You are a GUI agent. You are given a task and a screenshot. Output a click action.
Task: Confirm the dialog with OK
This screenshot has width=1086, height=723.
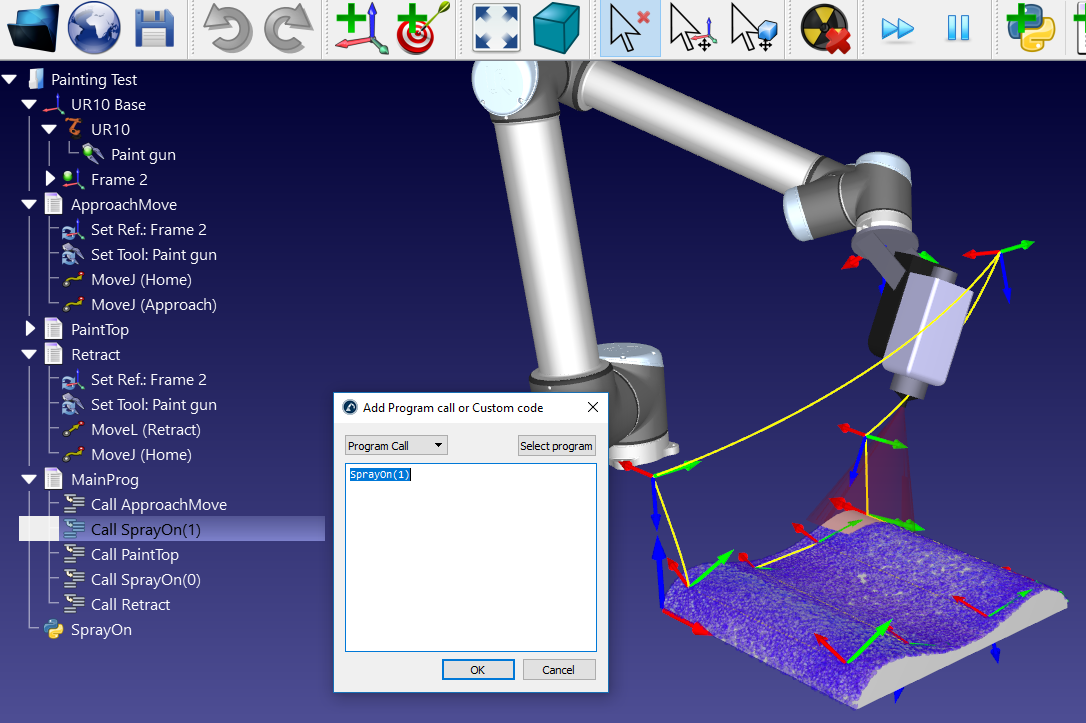click(x=478, y=669)
